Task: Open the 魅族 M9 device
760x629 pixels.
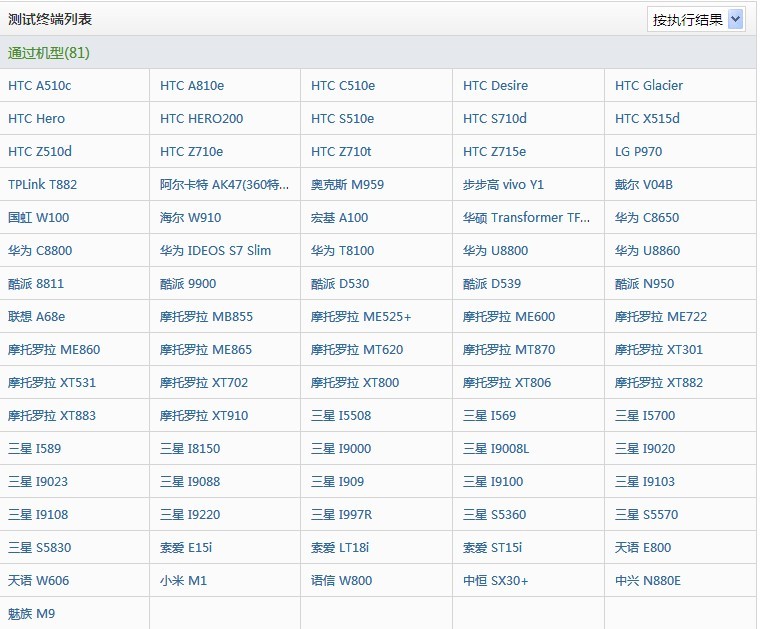Action: point(32,613)
